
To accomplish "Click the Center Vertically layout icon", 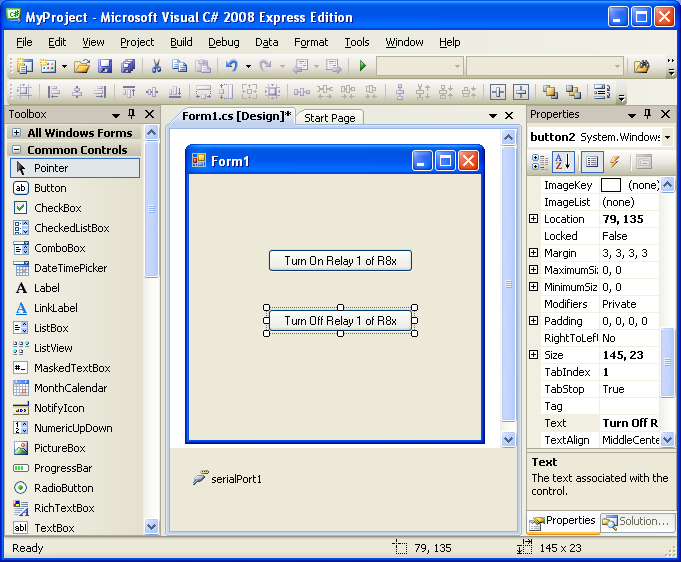I will pos(521,92).
